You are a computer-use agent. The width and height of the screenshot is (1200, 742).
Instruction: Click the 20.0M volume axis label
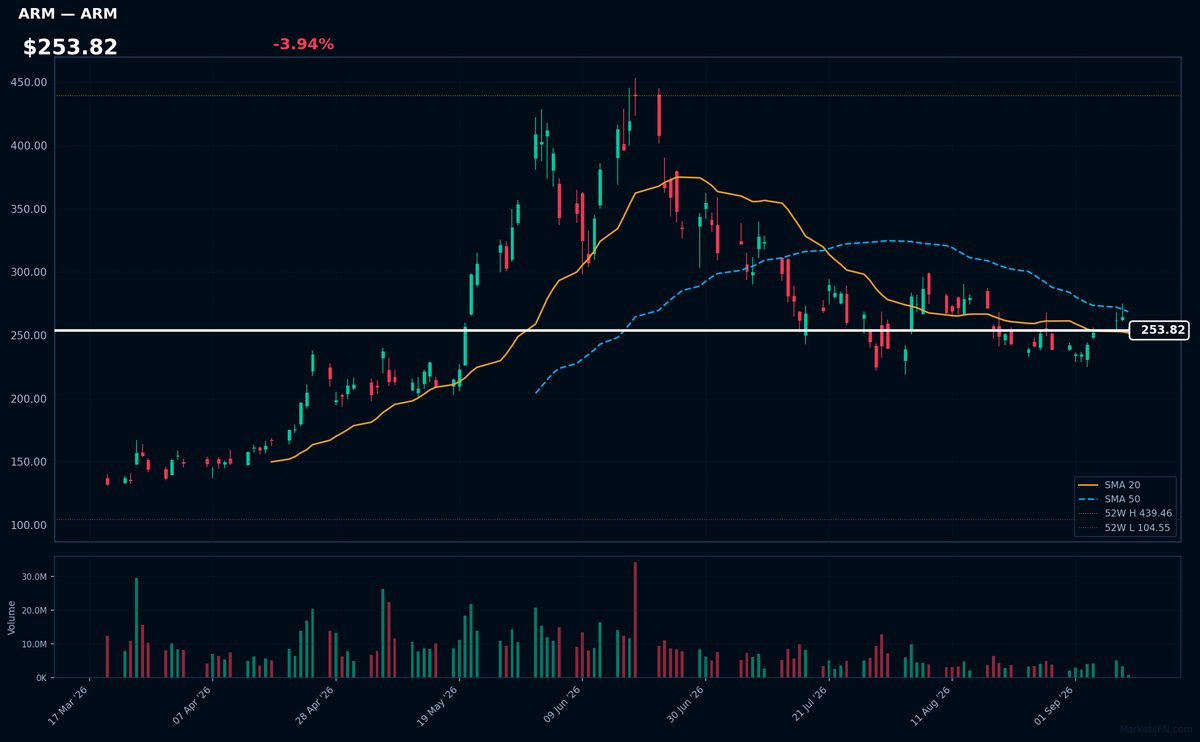(x=34, y=611)
